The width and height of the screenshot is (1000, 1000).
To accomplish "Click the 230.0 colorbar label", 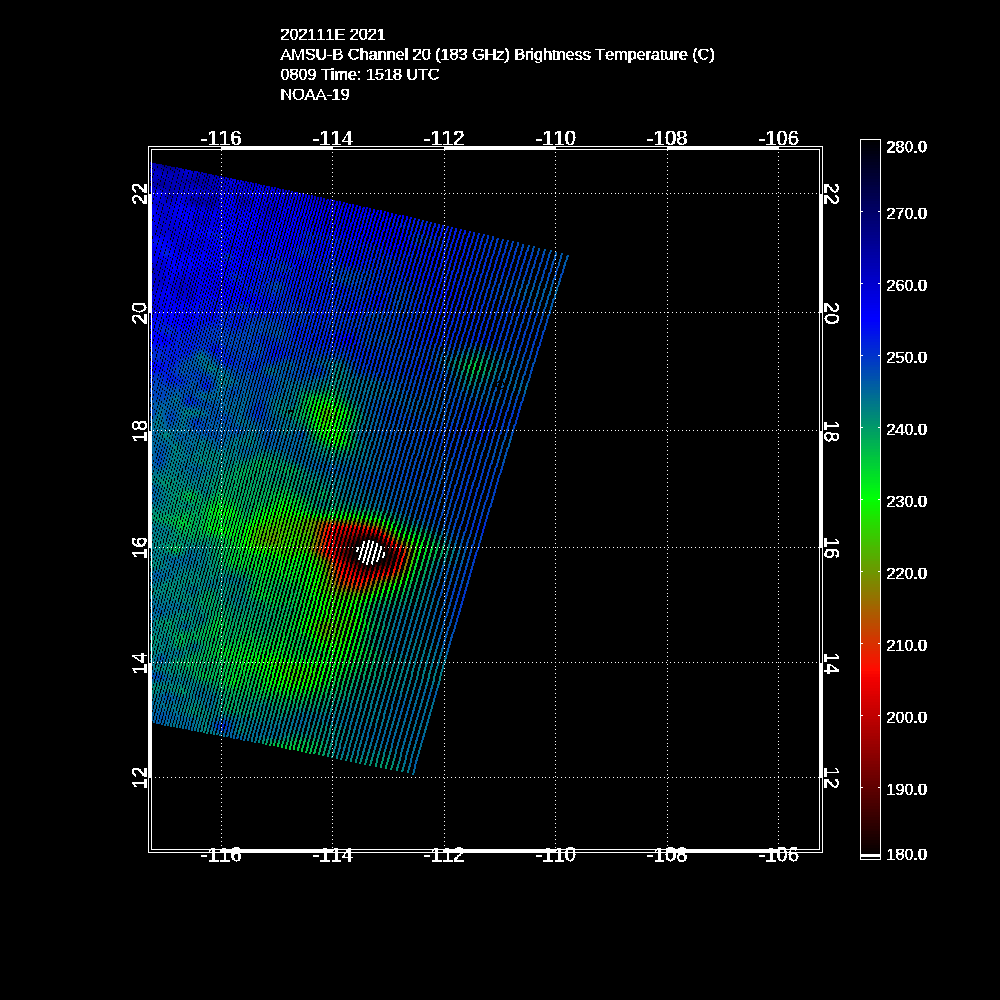I will 906,502.
